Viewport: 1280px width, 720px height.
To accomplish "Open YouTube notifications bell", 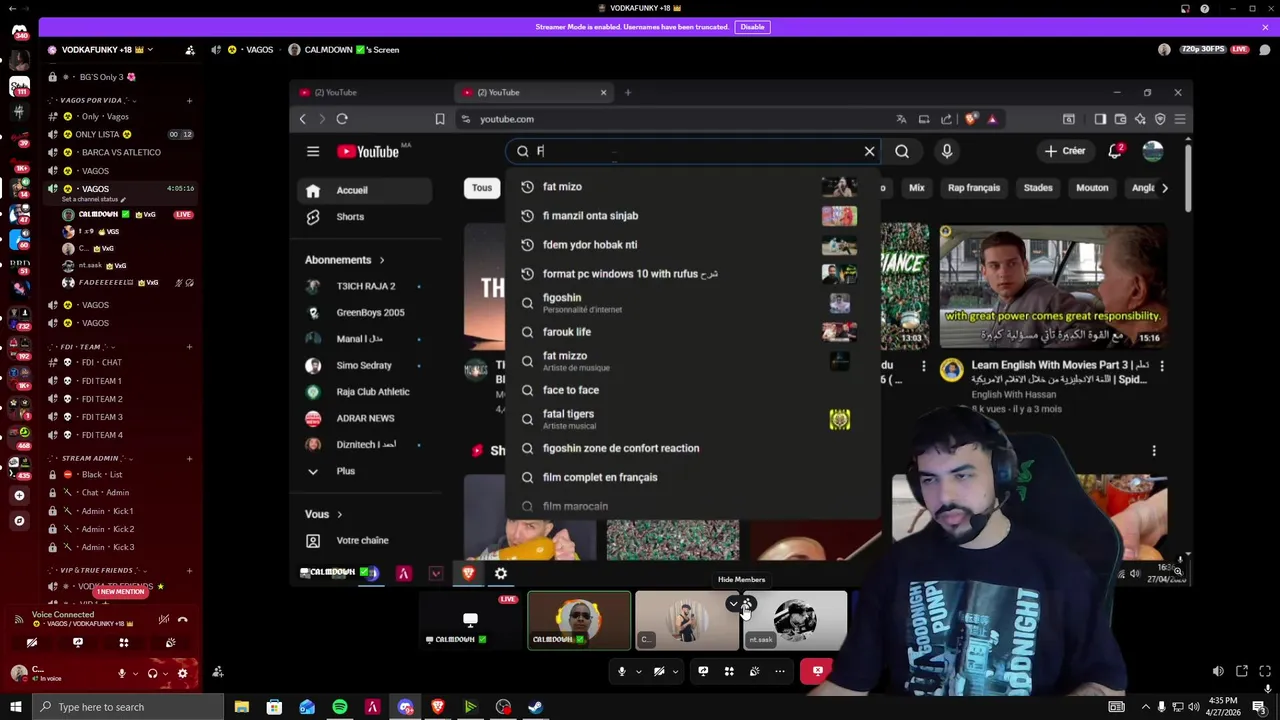I will (x=1115, y=151).
